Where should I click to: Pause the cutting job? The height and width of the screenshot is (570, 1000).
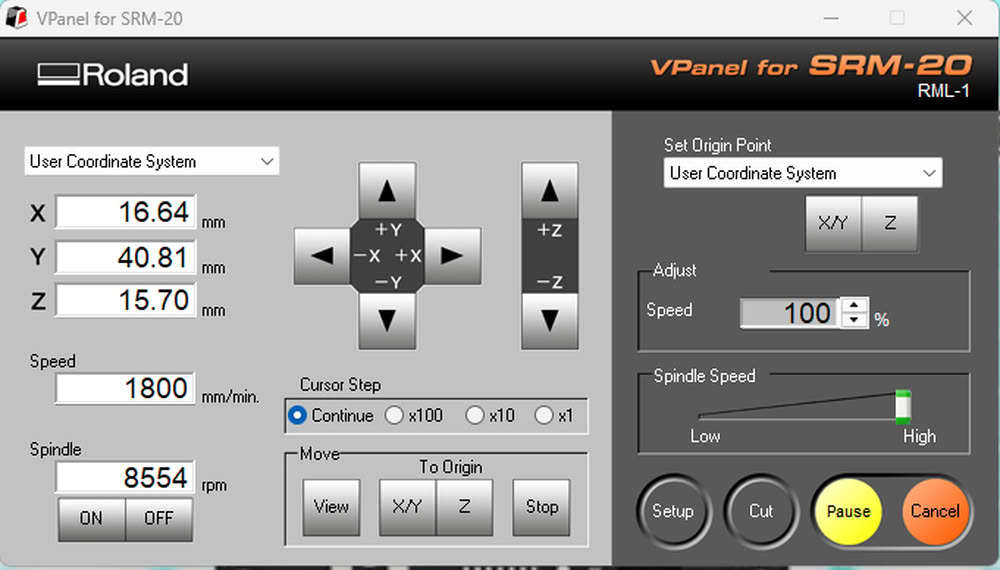pos(848,511)
